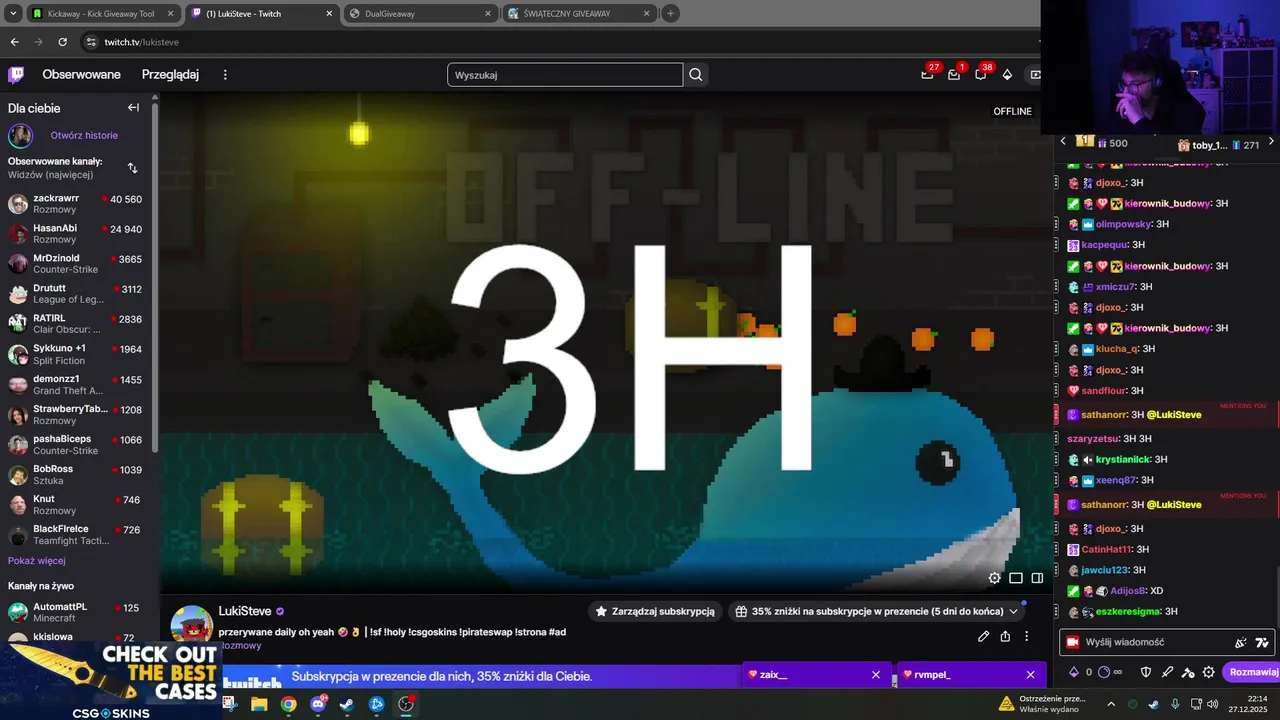
Task: Click the sort channels arrows icon
Action: pos(132,168)
